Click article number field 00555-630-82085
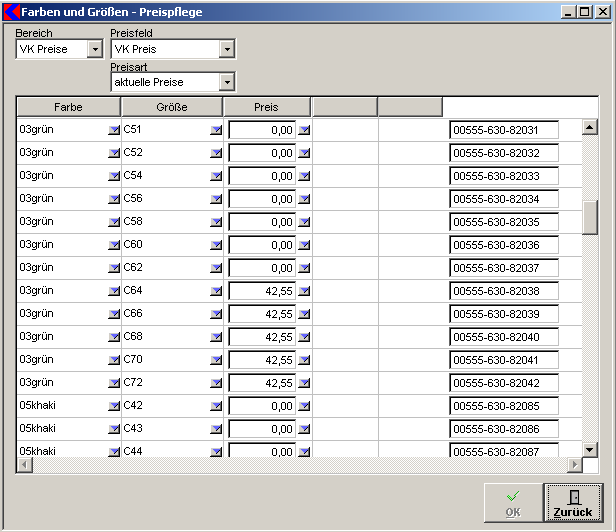The height and width of the screenshot is (532, 616). point(504,406)
